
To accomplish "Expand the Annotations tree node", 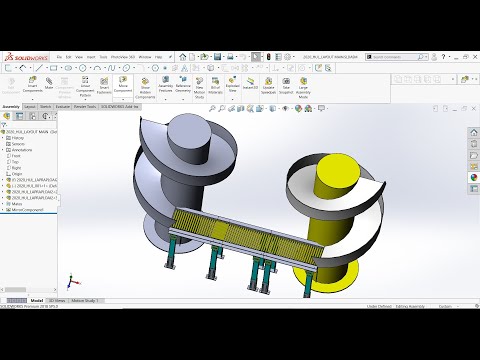I will pos(3,150).
